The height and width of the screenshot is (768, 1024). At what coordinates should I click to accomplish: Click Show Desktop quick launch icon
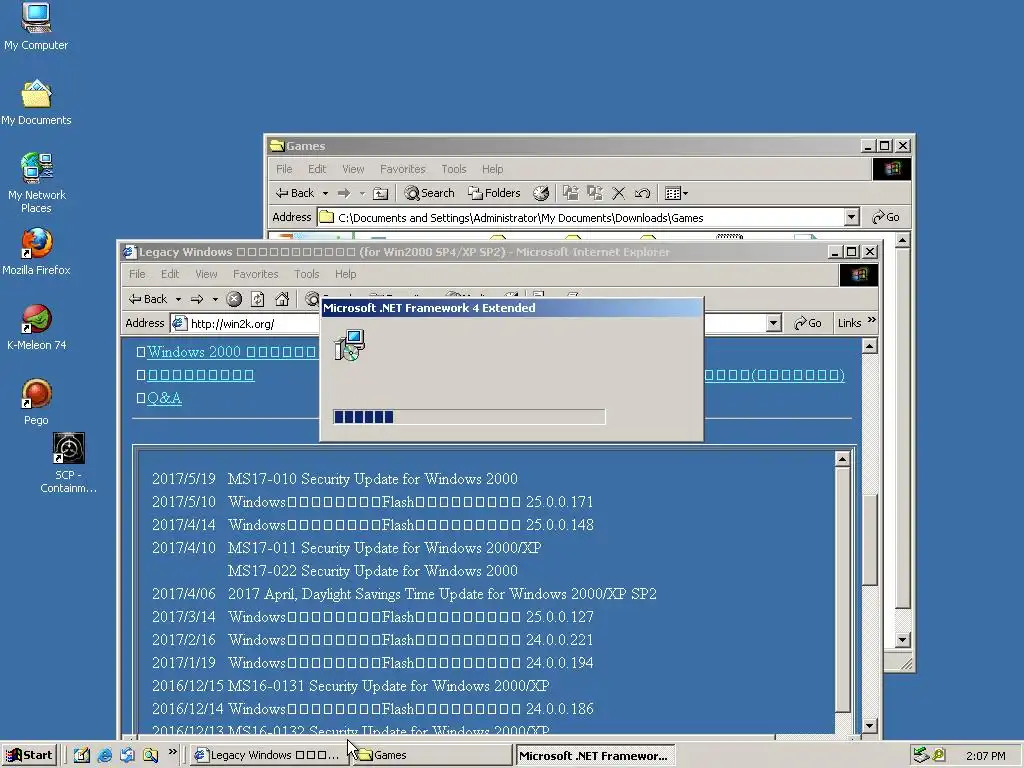pyautogui.click(x=82, y=755)
